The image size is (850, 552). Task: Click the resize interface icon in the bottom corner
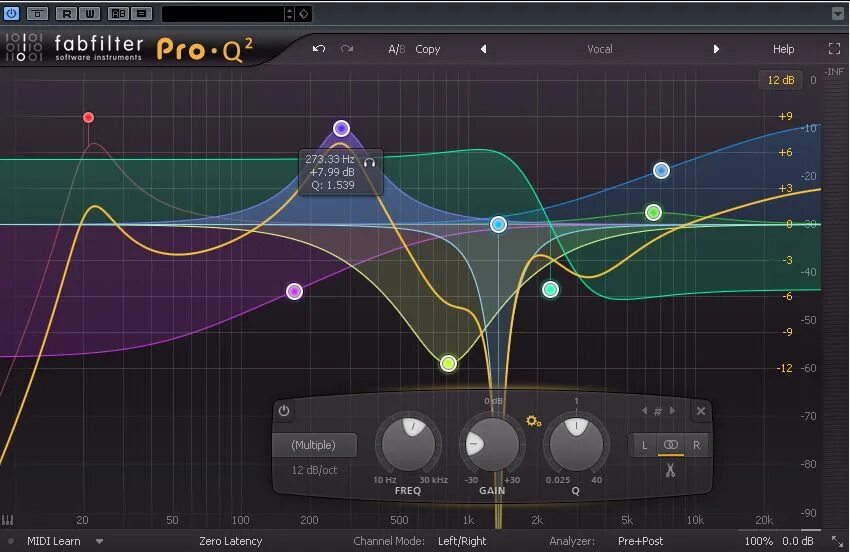[838, 541]
